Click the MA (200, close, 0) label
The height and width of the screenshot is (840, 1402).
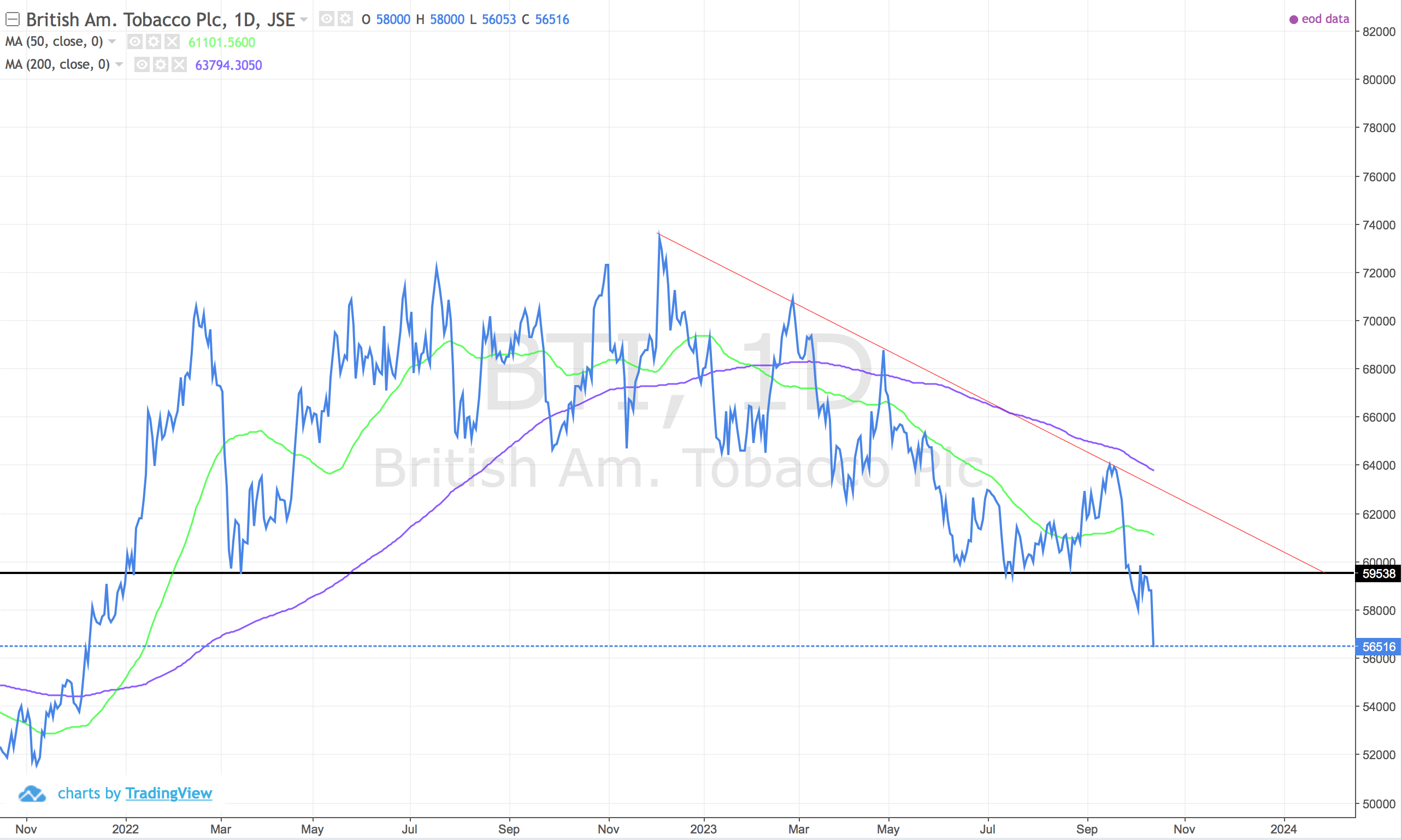click(x=57, y=64)
